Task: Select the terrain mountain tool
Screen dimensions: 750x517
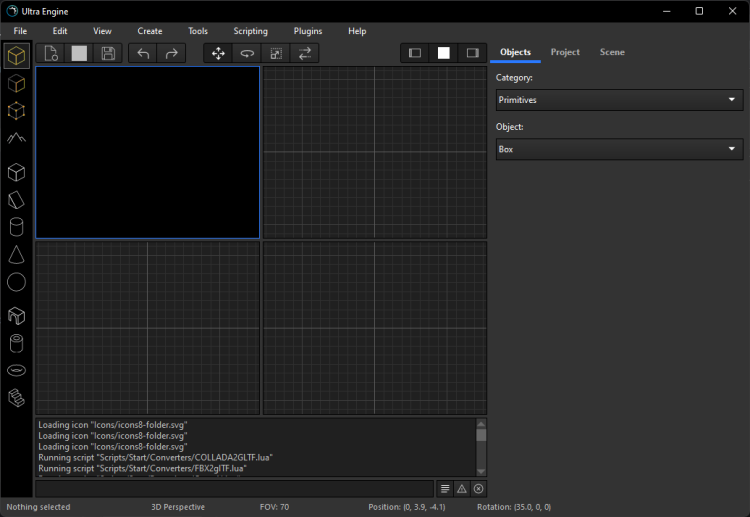Action: click(x=16, y=137)
